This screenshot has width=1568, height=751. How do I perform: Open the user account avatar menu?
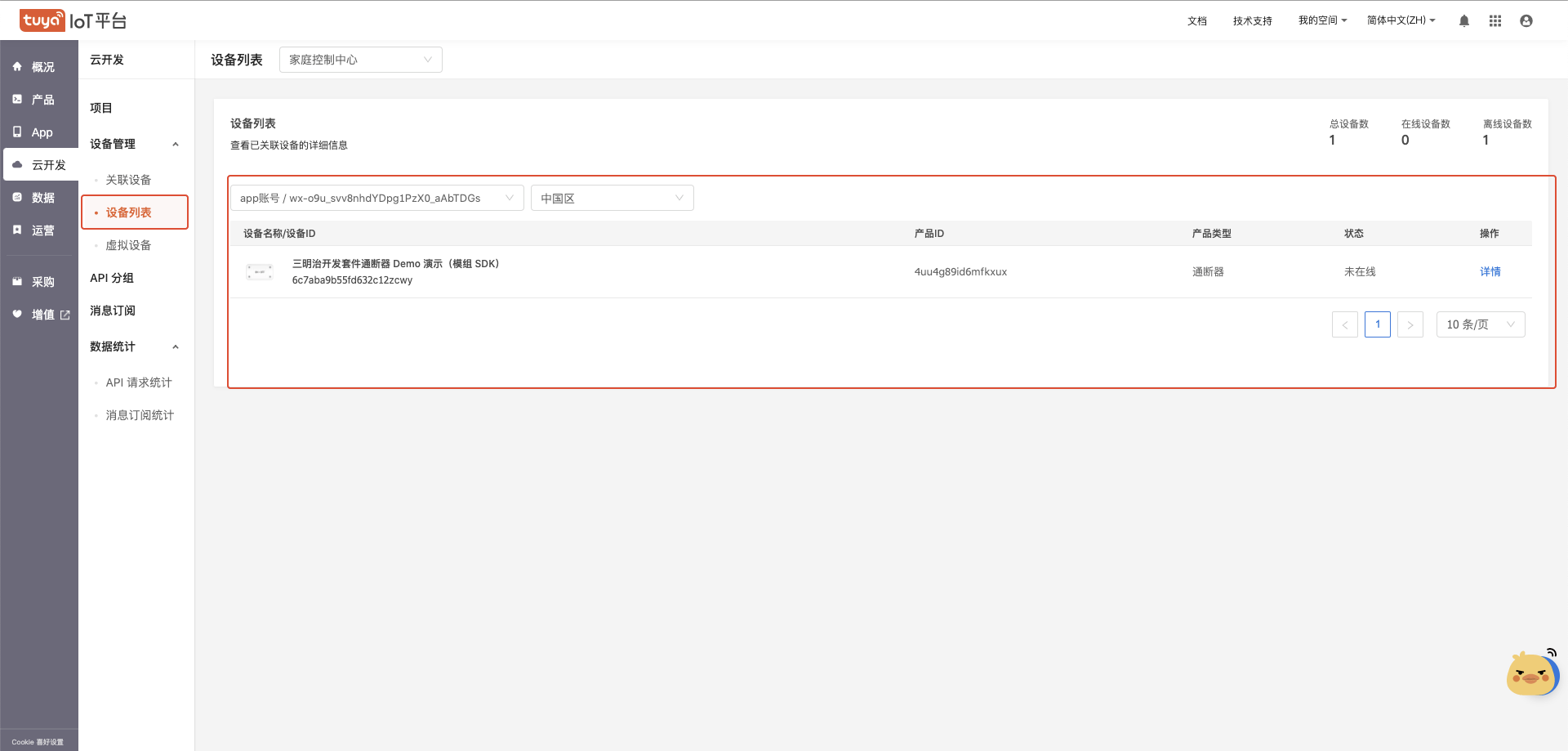(x=1526, y=21)
